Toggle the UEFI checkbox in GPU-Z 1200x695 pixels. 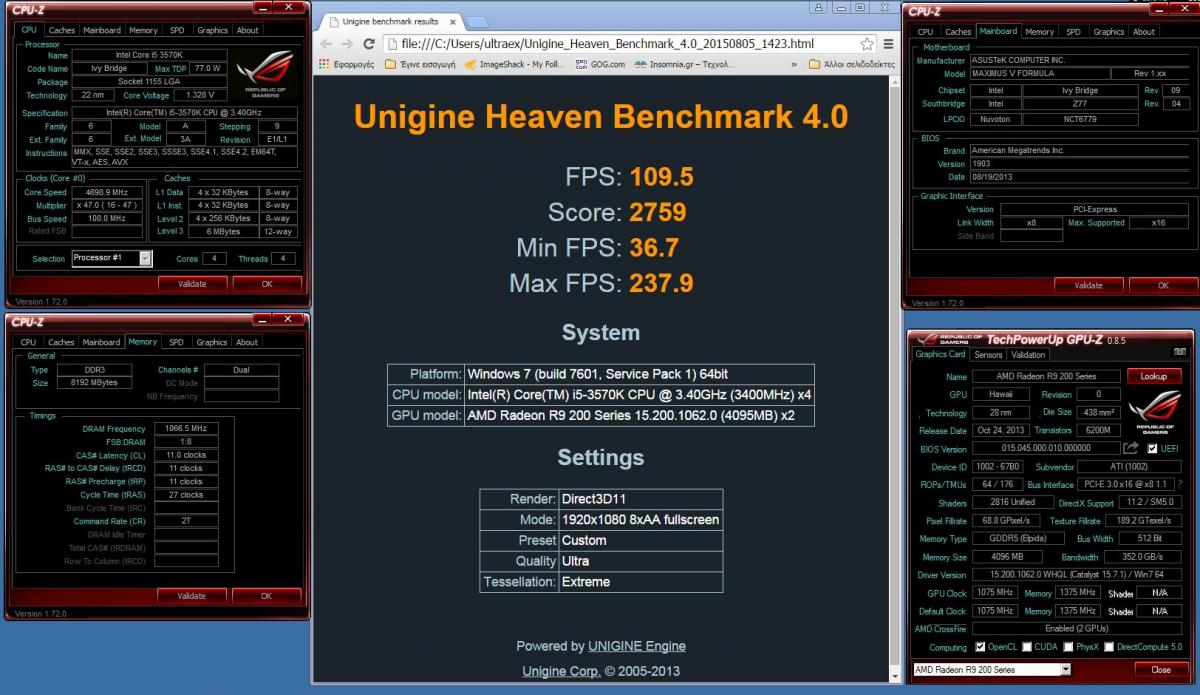1153,448
